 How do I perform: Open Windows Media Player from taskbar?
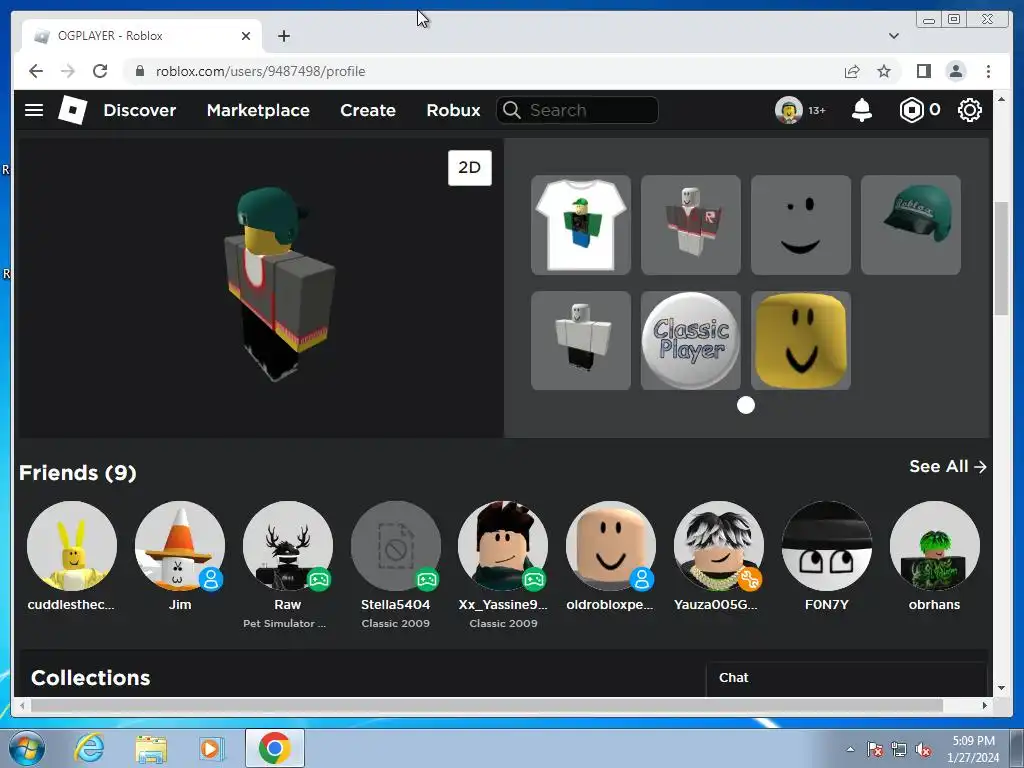[x=211, y=748]
